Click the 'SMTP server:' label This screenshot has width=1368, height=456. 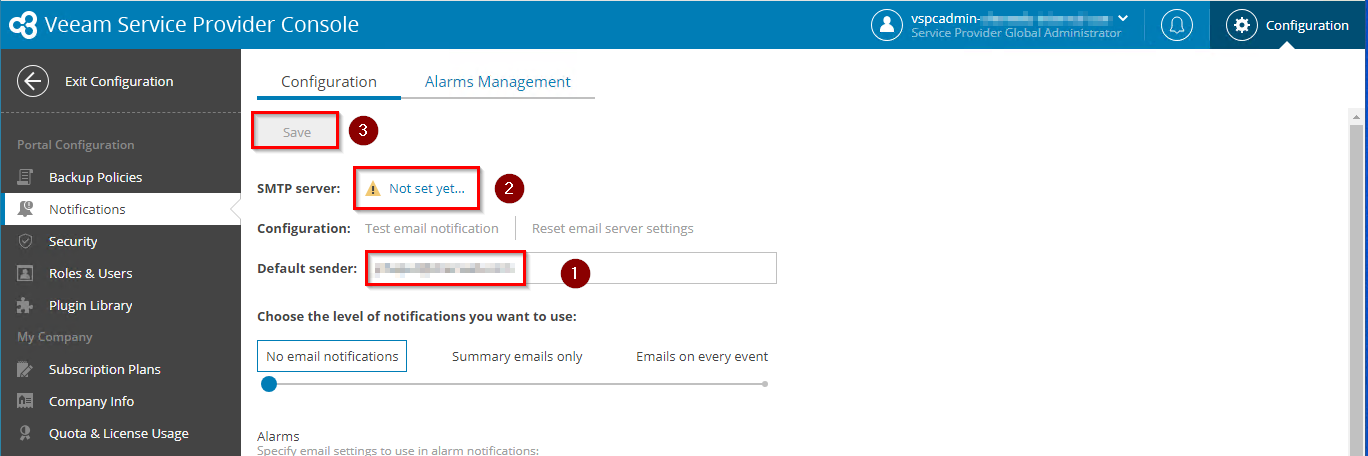[299, 188]
